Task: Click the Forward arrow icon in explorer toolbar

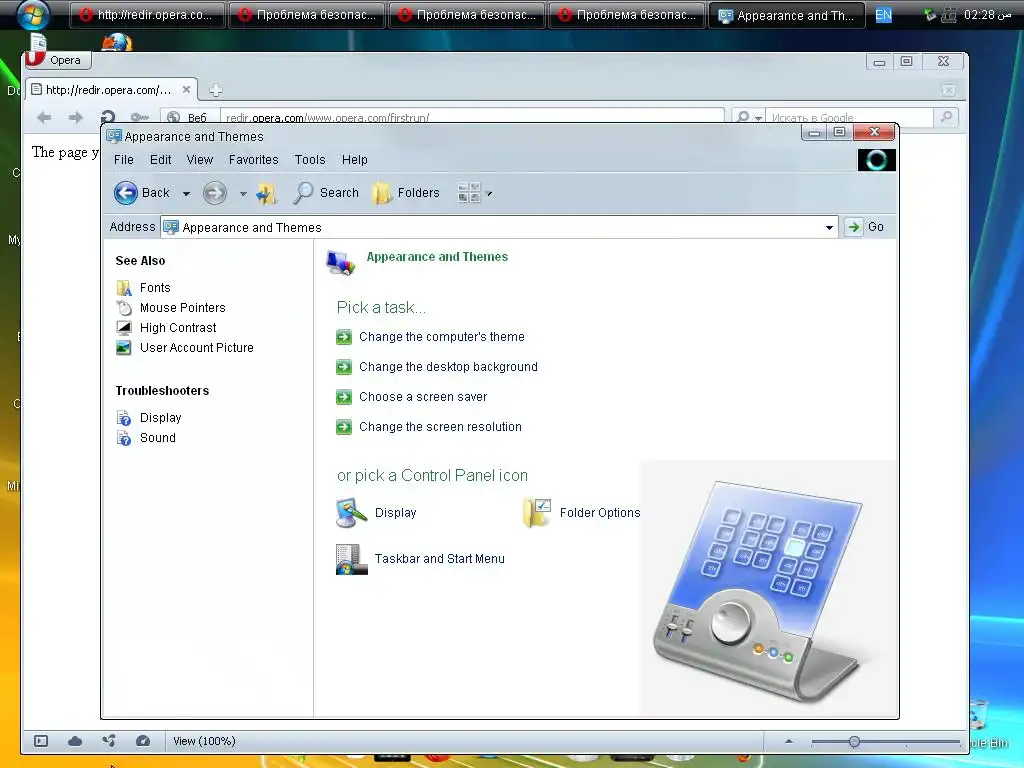Action: (214, 193)
